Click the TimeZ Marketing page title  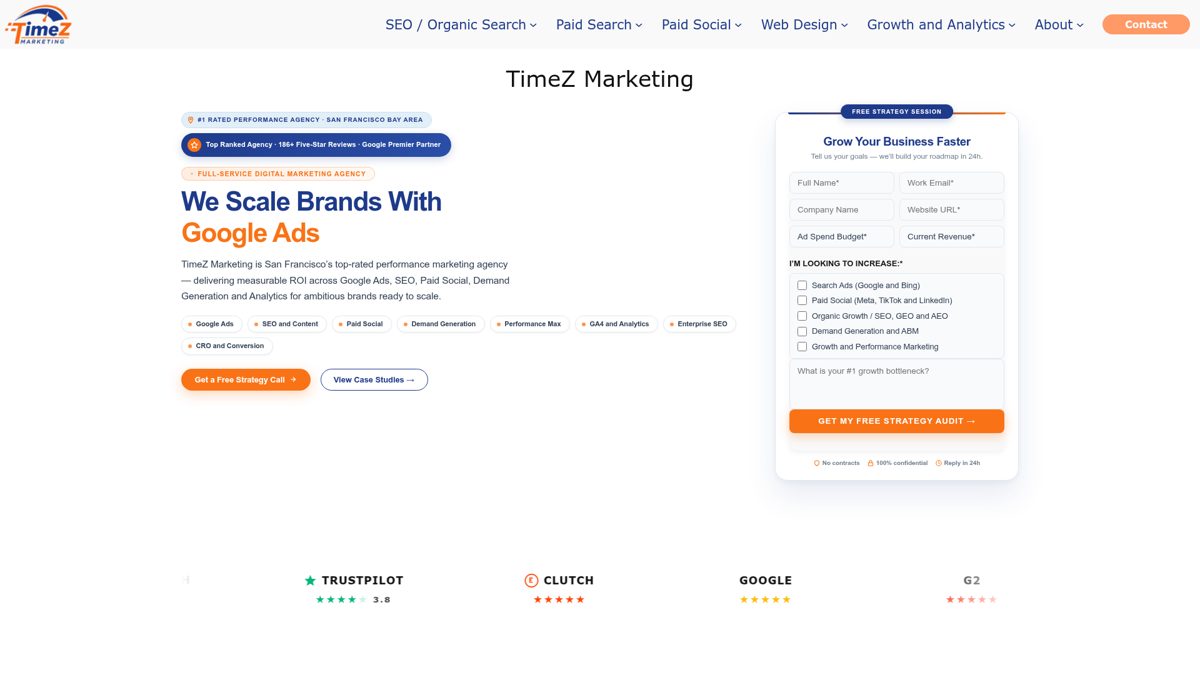[x=599, y=79]
